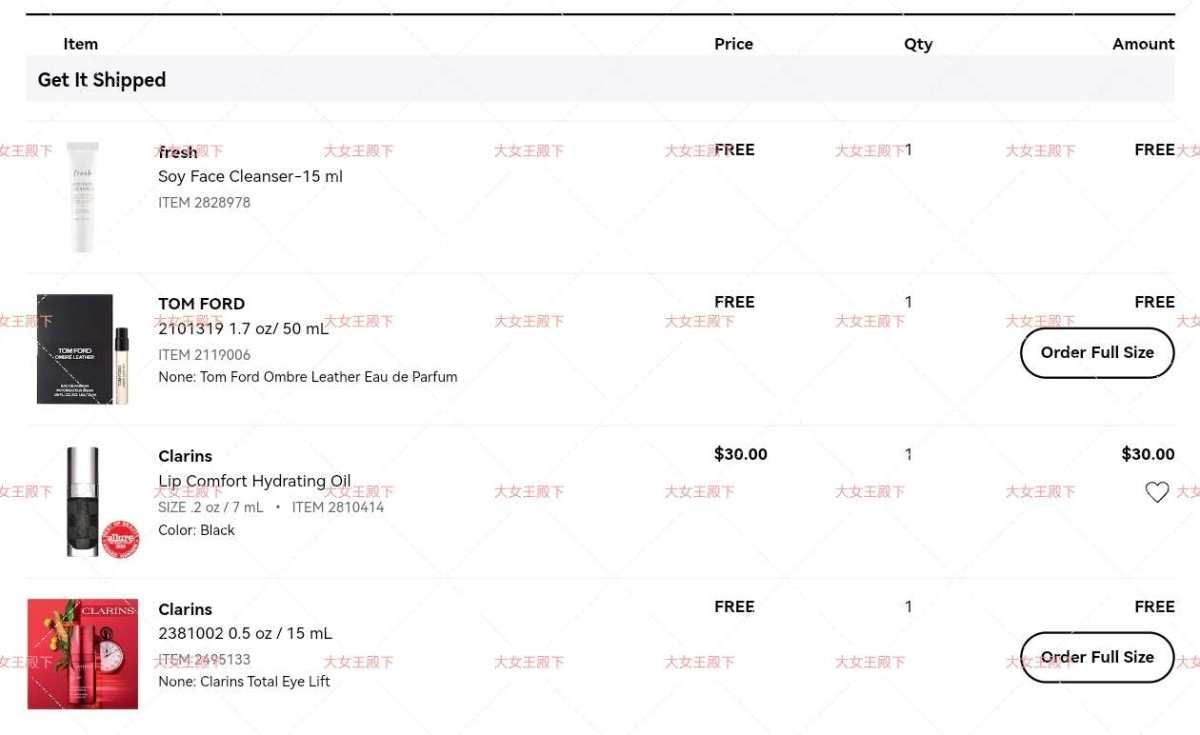Open the 2381002 0.5 oz / 15 mL link
The width and height of the screenshot is (1200, 735).
tap(245, 633)
